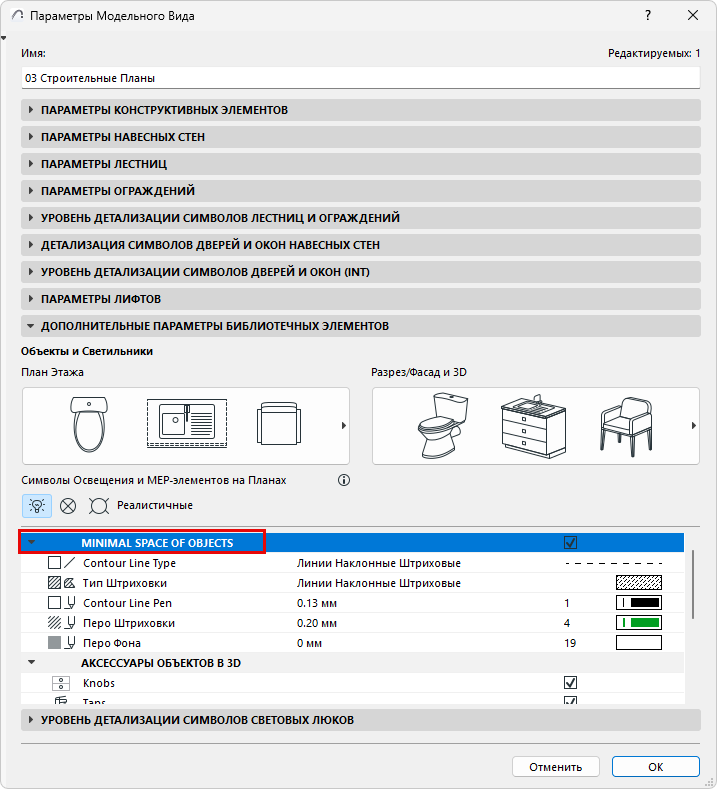Screen dimensions: 717x789
Task: Expand ПАРАМЕТРЫ ЛИФТОВ section
Action: coord(361,299)
